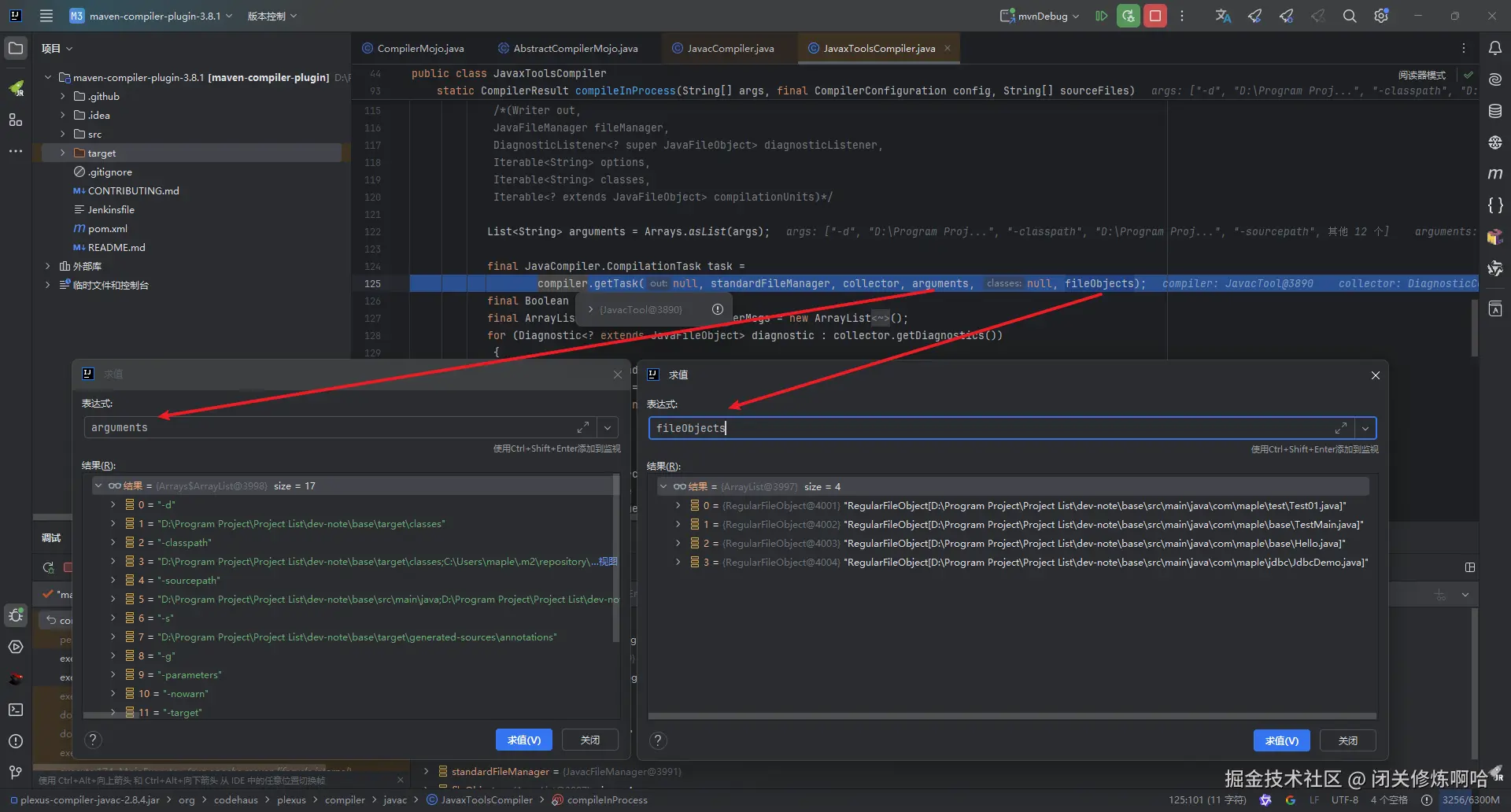Expand result item 3 JdbcDemo.java

tap(678, 562)
